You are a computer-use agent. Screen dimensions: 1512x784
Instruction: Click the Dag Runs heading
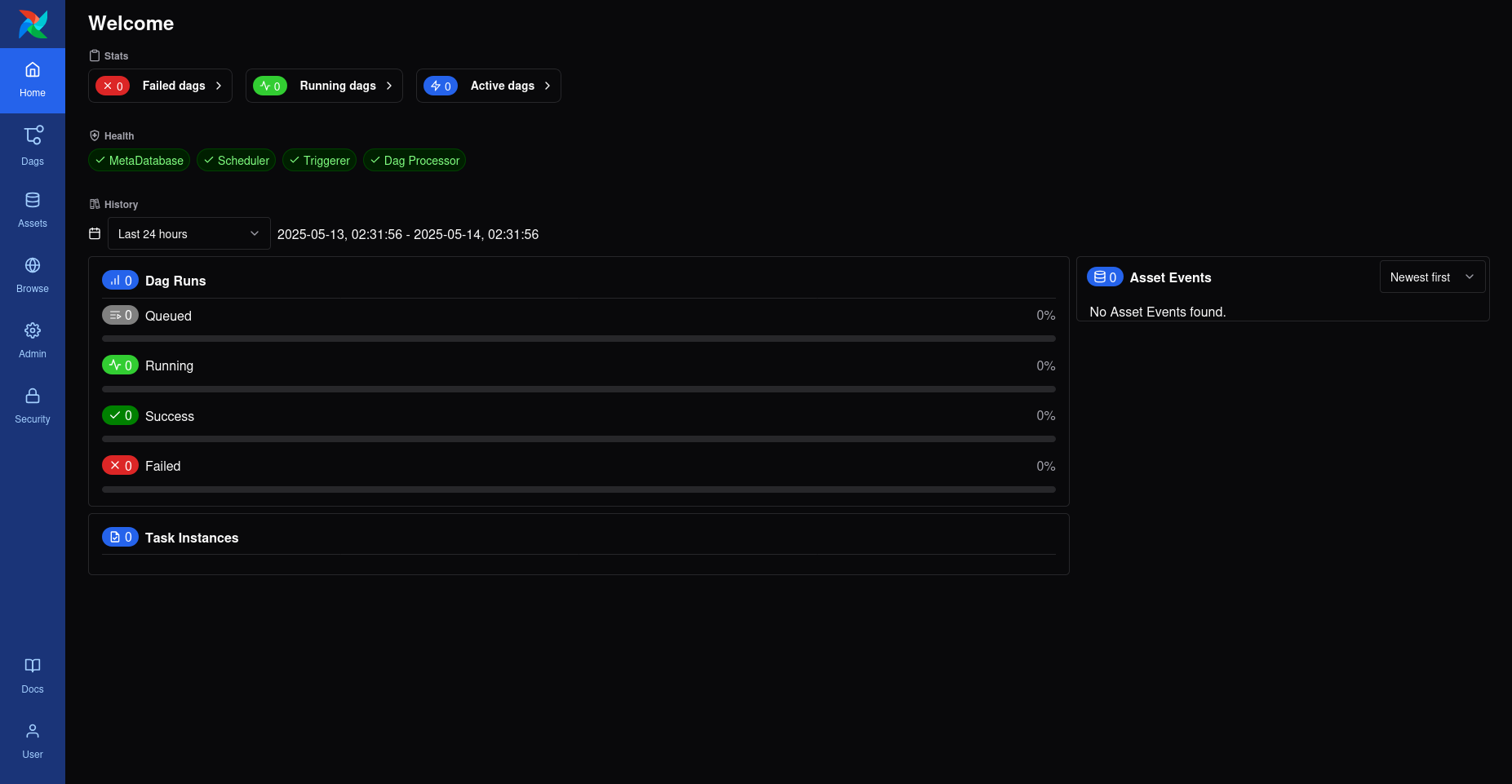coord(175,281)
